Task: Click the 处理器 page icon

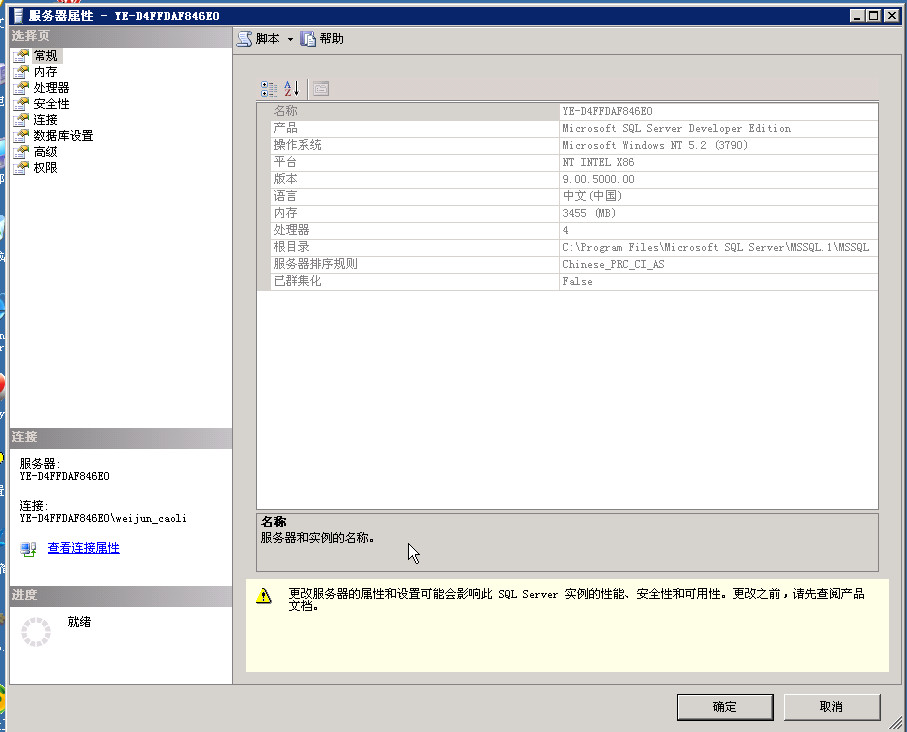Action: [x=21, y=88]
